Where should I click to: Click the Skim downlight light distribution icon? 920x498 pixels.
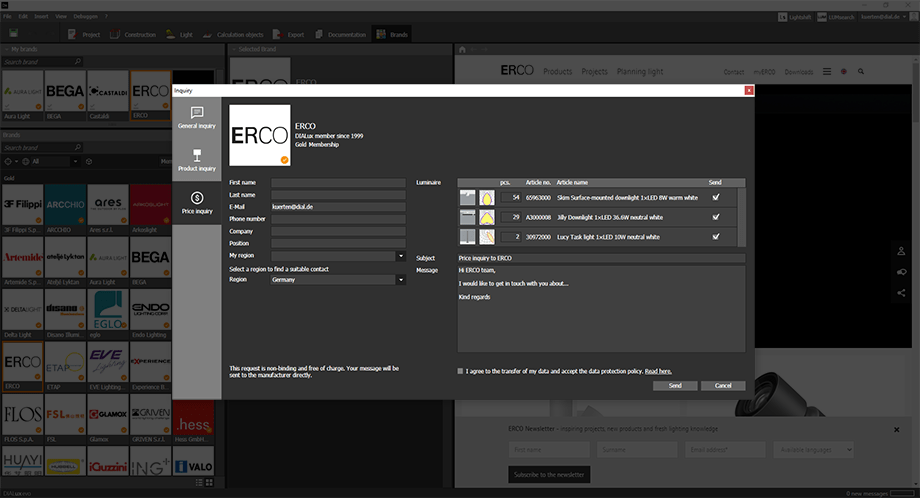pyautogui.click(x=487, y=198)
